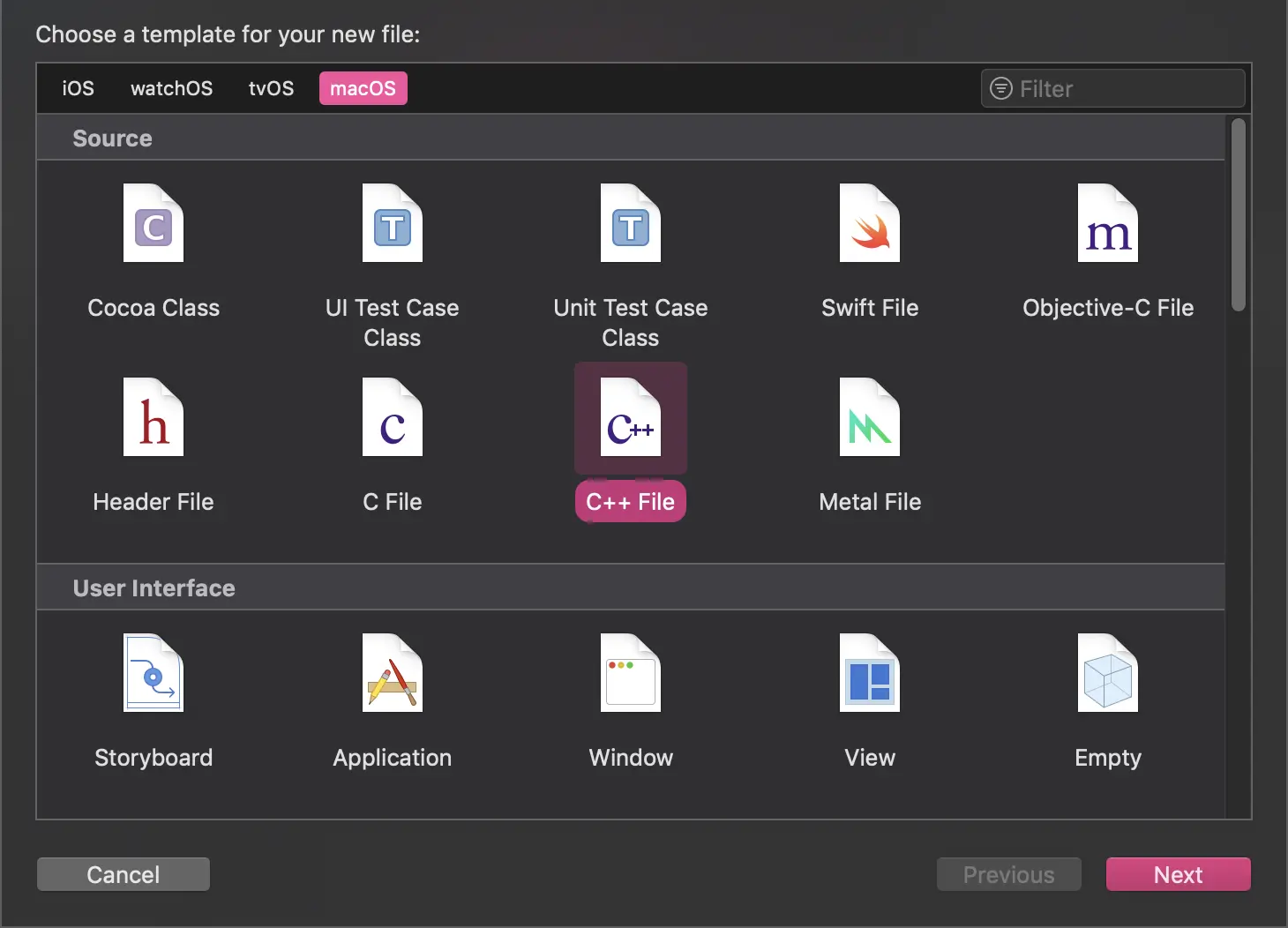Viewport: 1288px width, 928px height.
Task: Click the Previous button
Action: point(1009,874)
